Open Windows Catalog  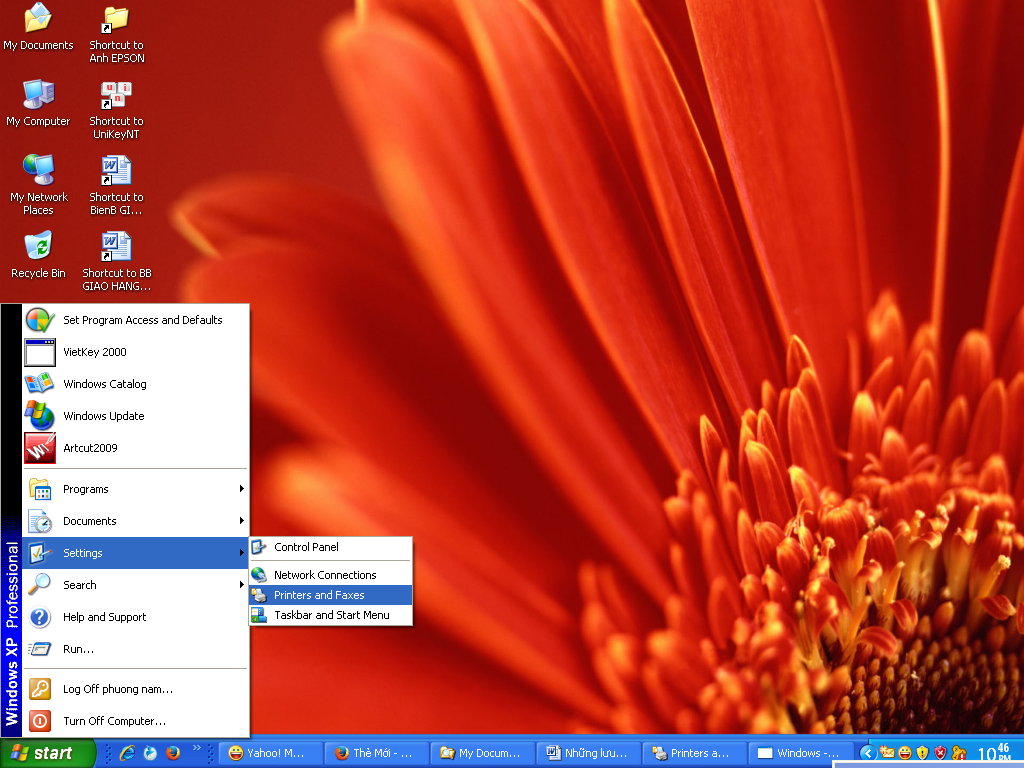(136, 384)
